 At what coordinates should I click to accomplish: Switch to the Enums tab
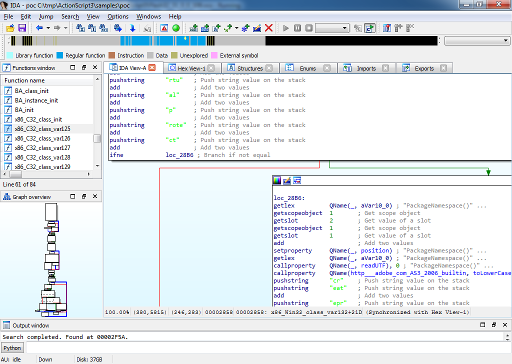tap(307, 68)
